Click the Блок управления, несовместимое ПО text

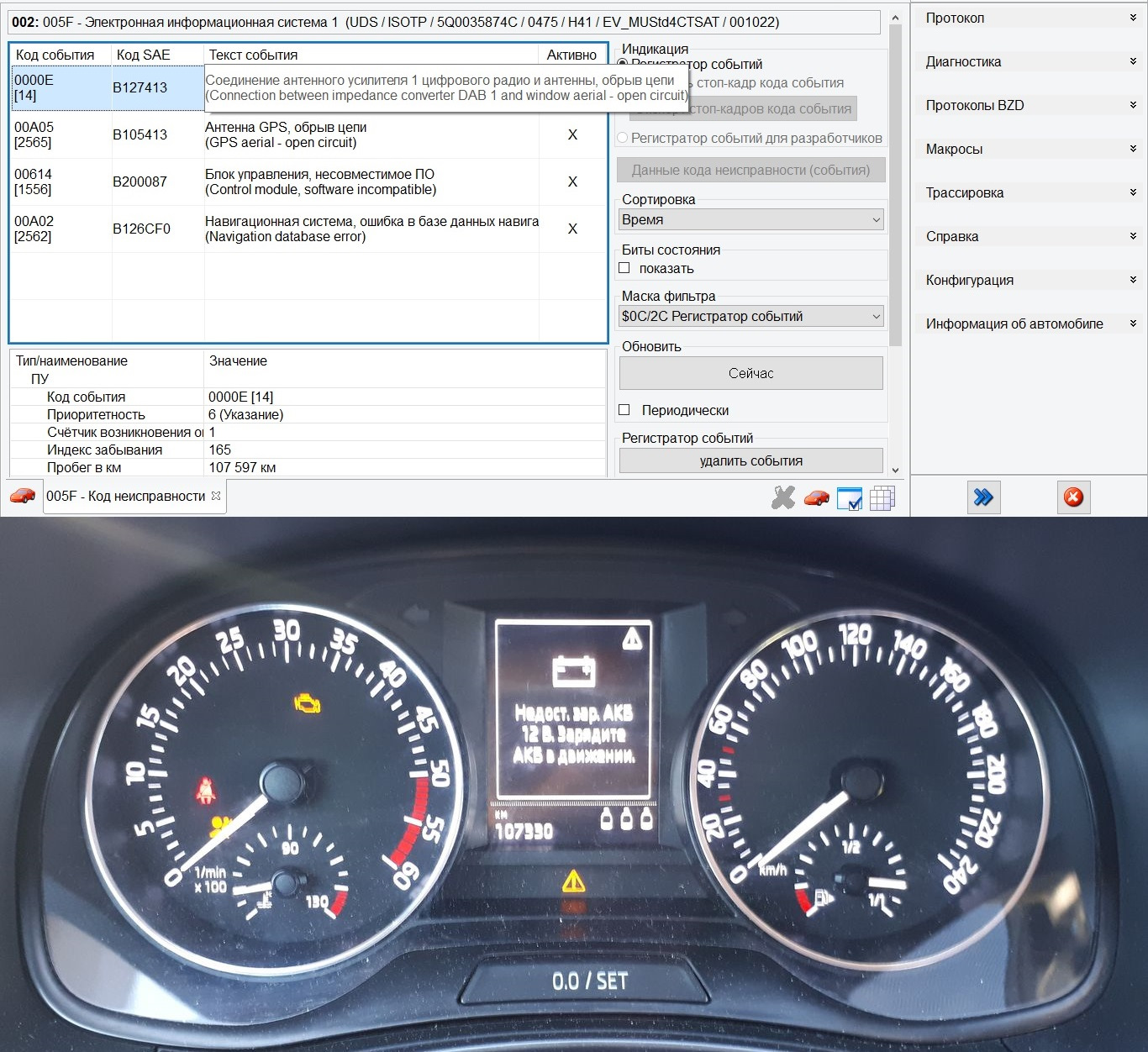click(319, 174)
